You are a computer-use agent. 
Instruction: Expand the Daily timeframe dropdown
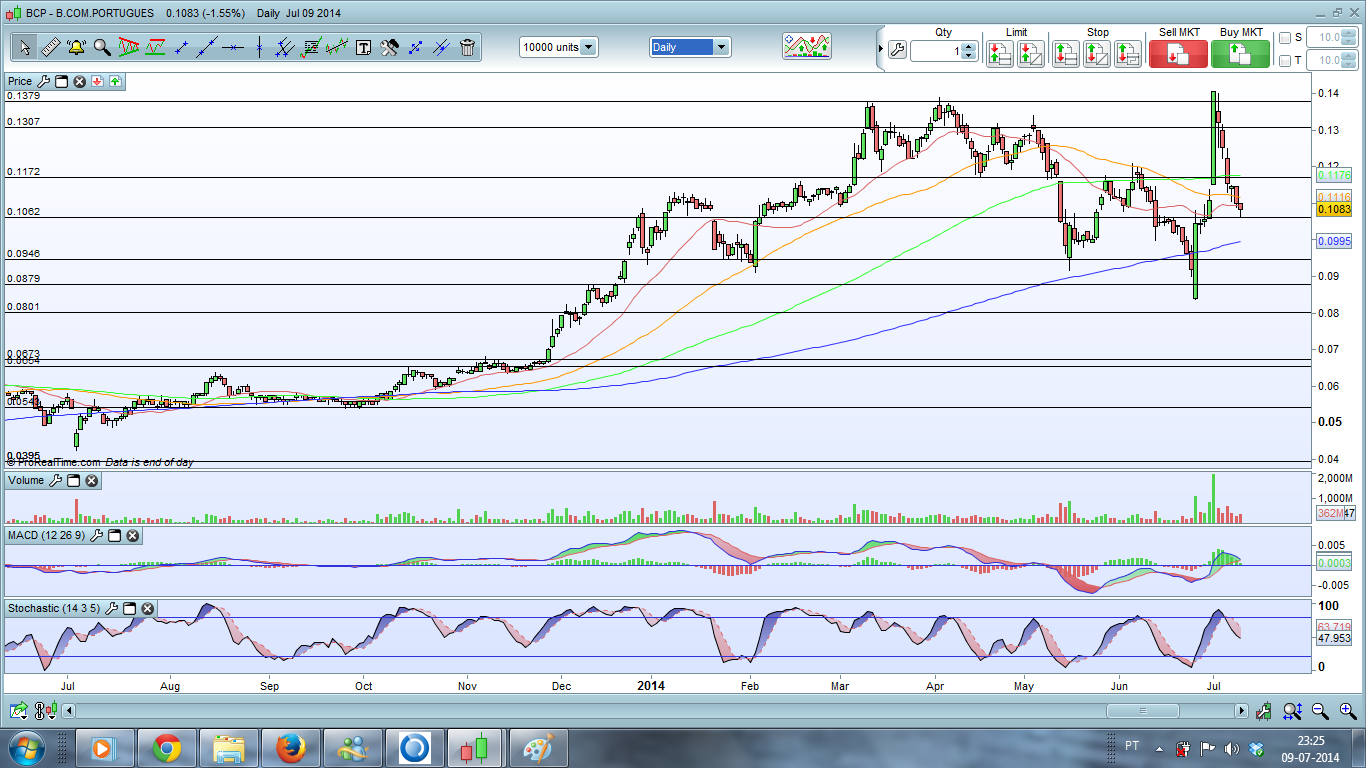pyautogui.click(x=721, y=47)
